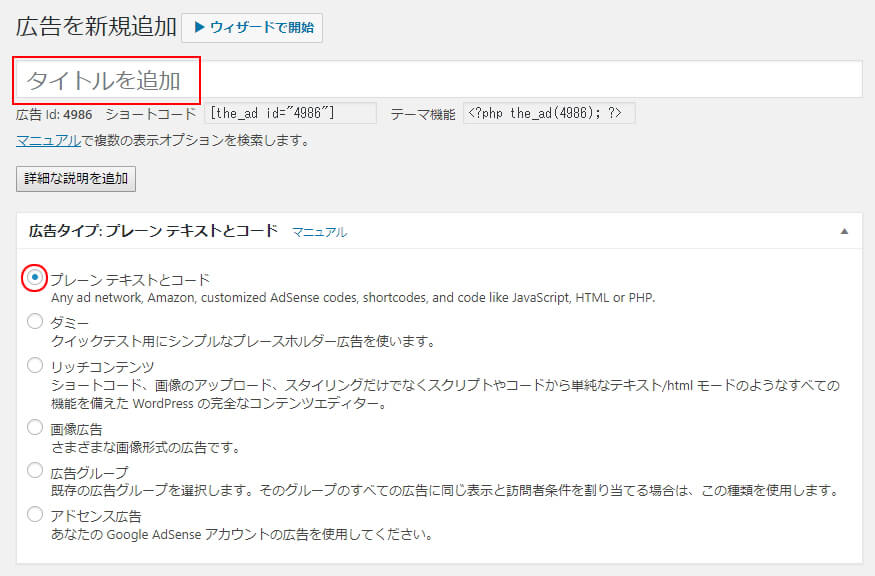Screen dimensions: 875x576
Task: Select the アドセンス広告 radio option
Action: (35, 514)
